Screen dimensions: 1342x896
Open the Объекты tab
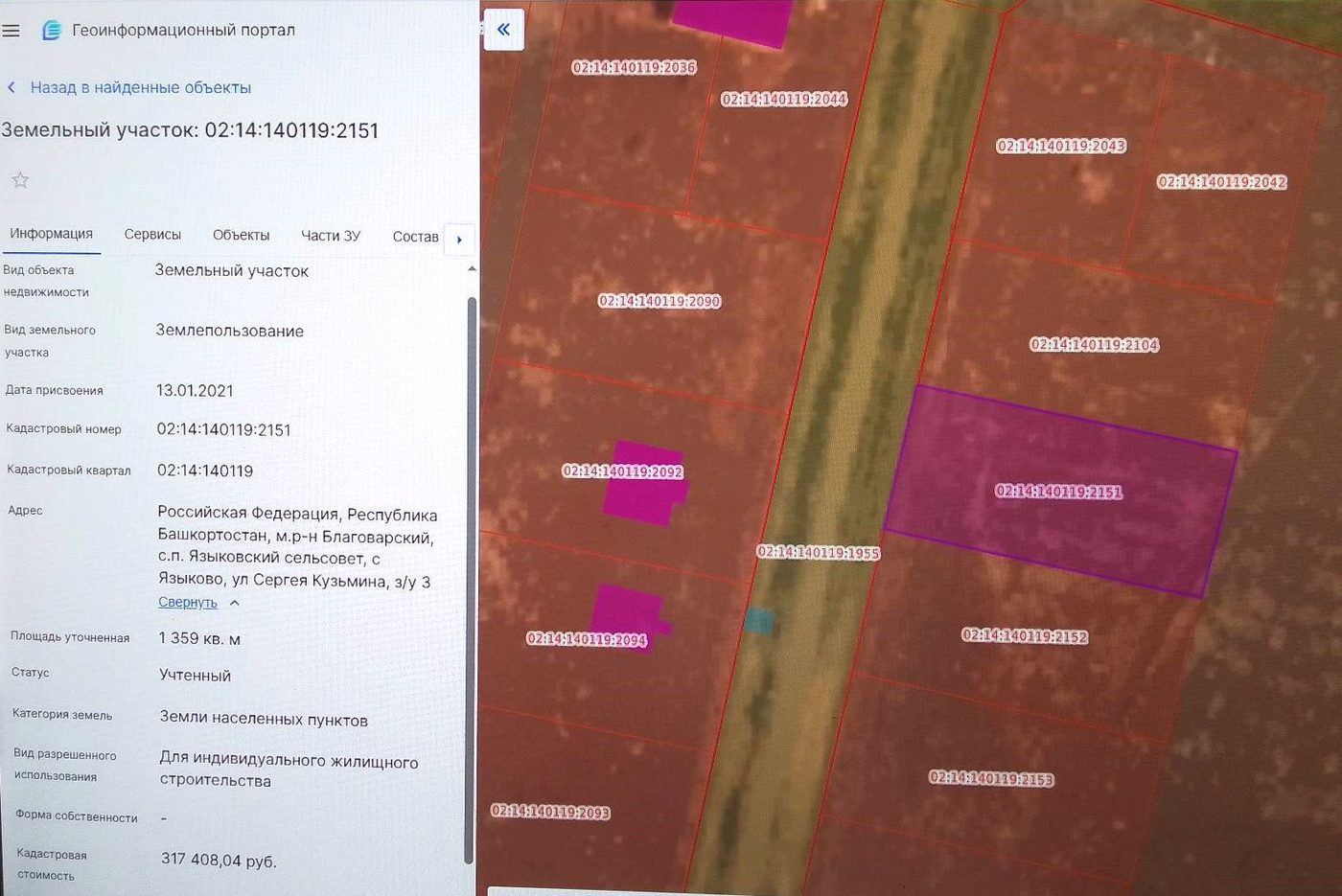241,235
